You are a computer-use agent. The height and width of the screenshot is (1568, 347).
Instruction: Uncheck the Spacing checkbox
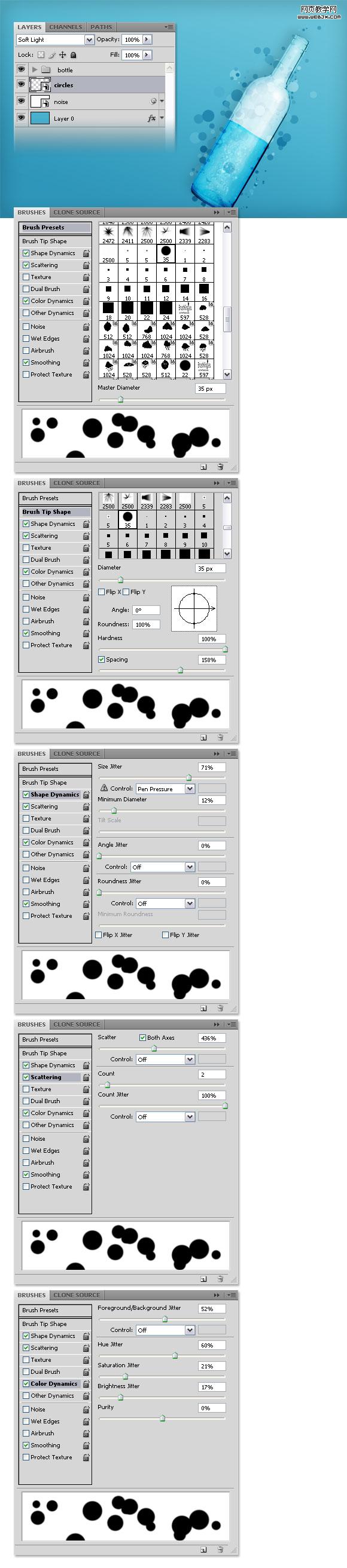[102, 659]
